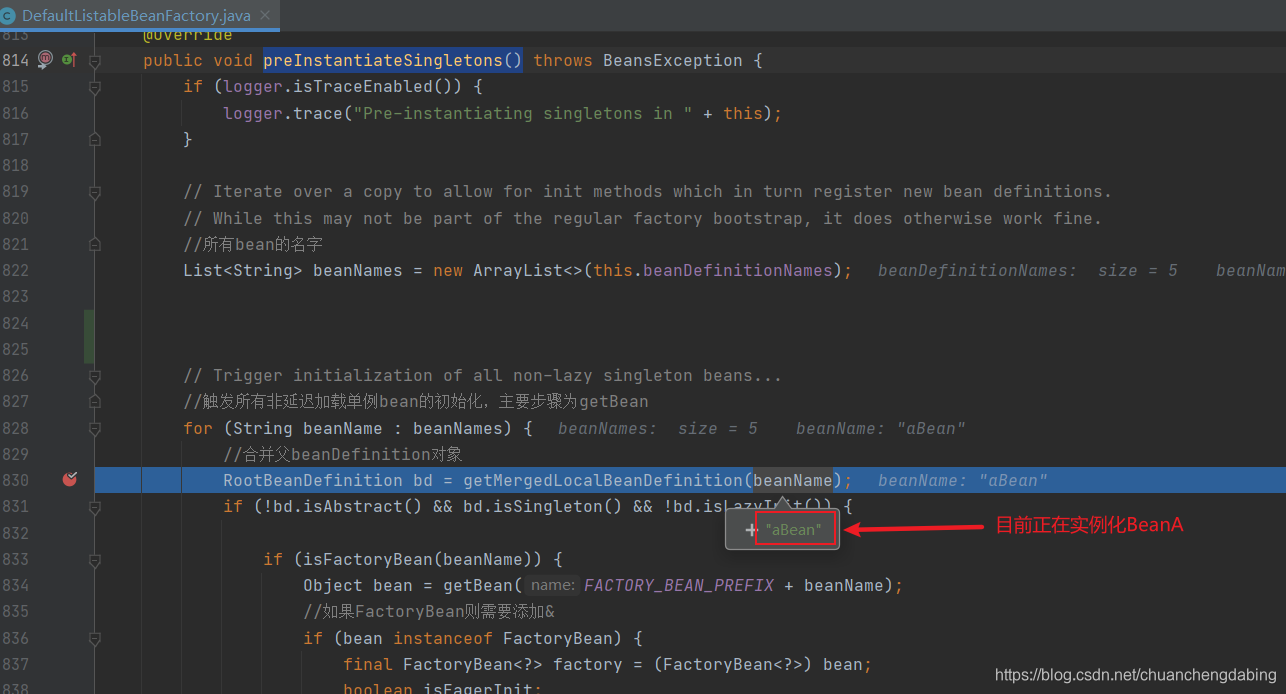Select the DefaultListableBeanFactory.java editor tab

(x=140, y=15)
